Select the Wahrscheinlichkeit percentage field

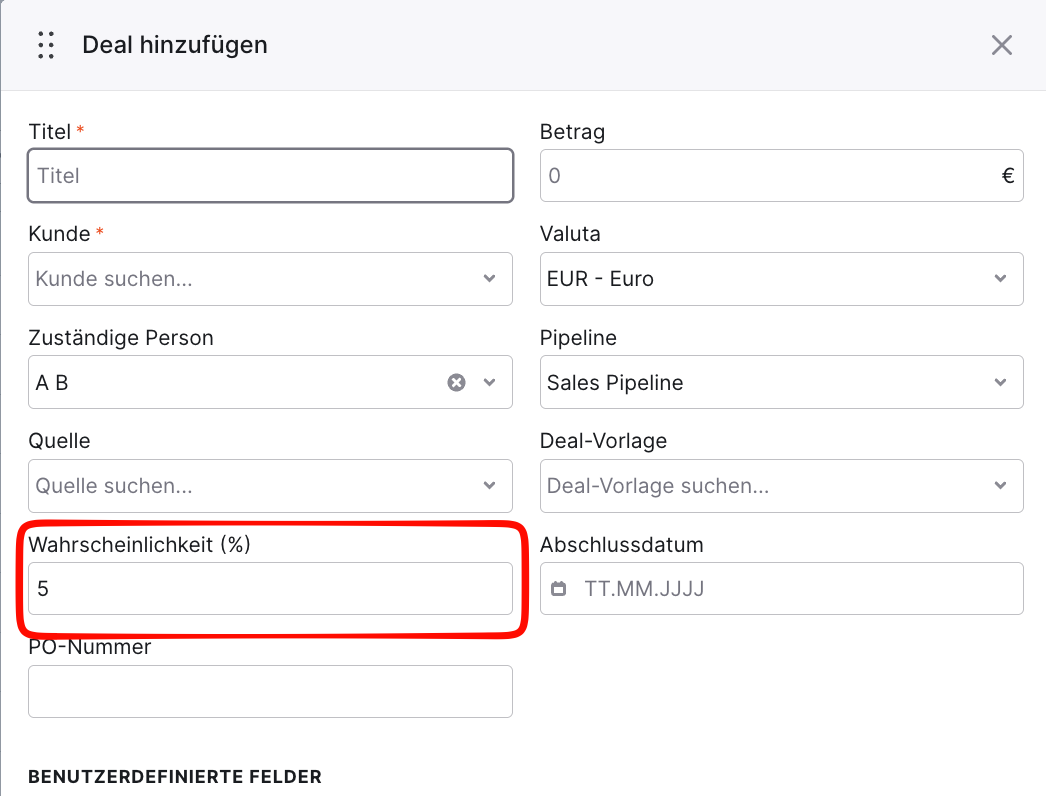pos(270,588)
